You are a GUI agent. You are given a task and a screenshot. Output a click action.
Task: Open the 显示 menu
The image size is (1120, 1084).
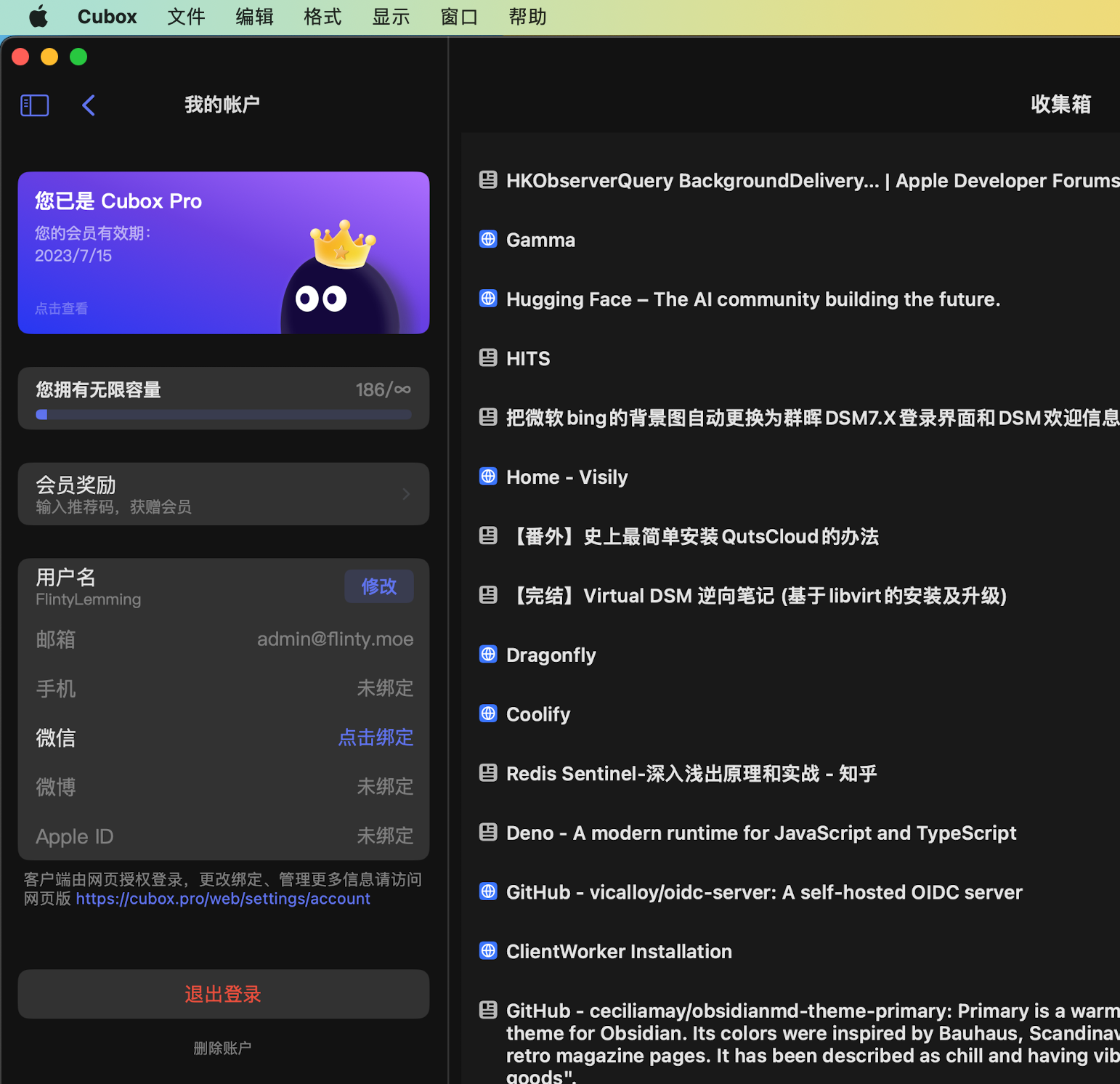click(x=391, y=17)
